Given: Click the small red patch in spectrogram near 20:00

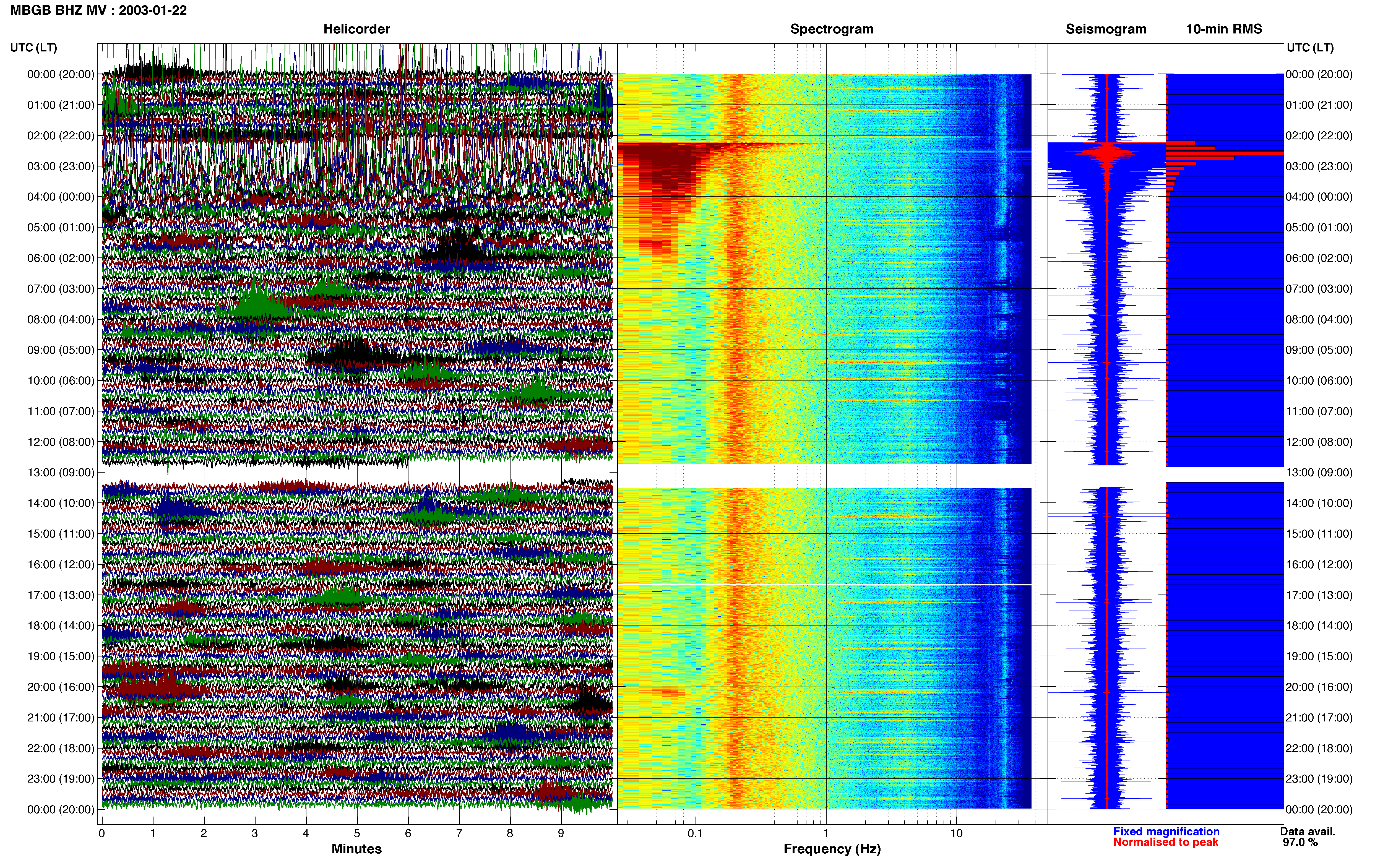Looking at the screenshot, I should 669,693.
